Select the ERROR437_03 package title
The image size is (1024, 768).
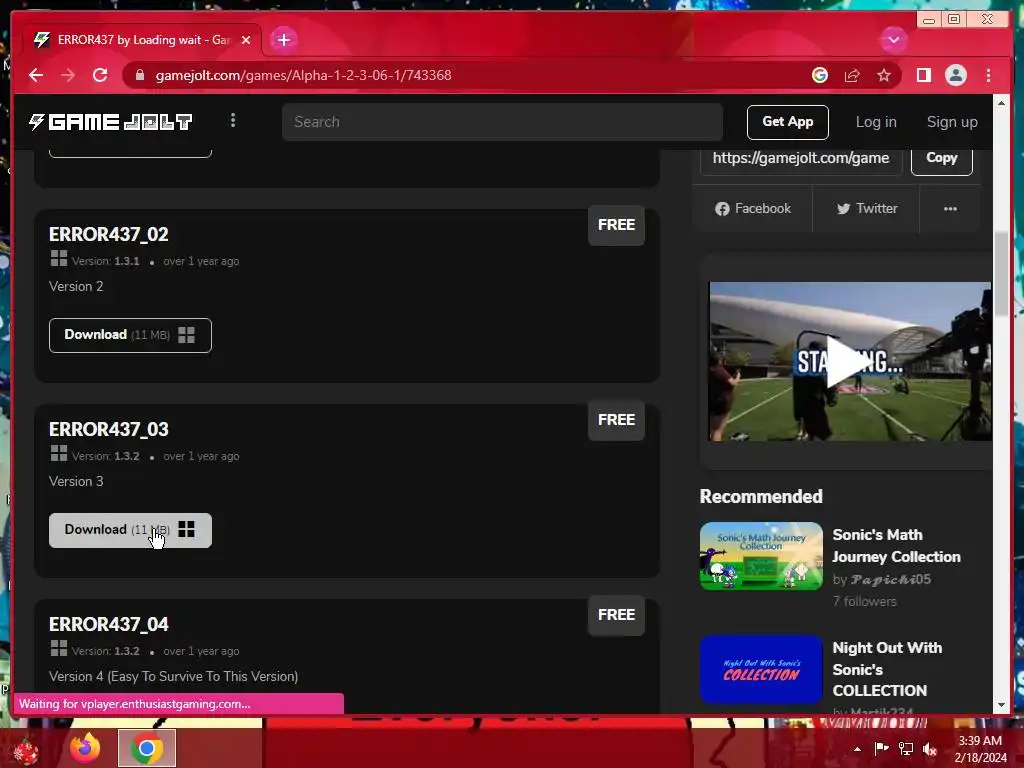coord(108,429)
